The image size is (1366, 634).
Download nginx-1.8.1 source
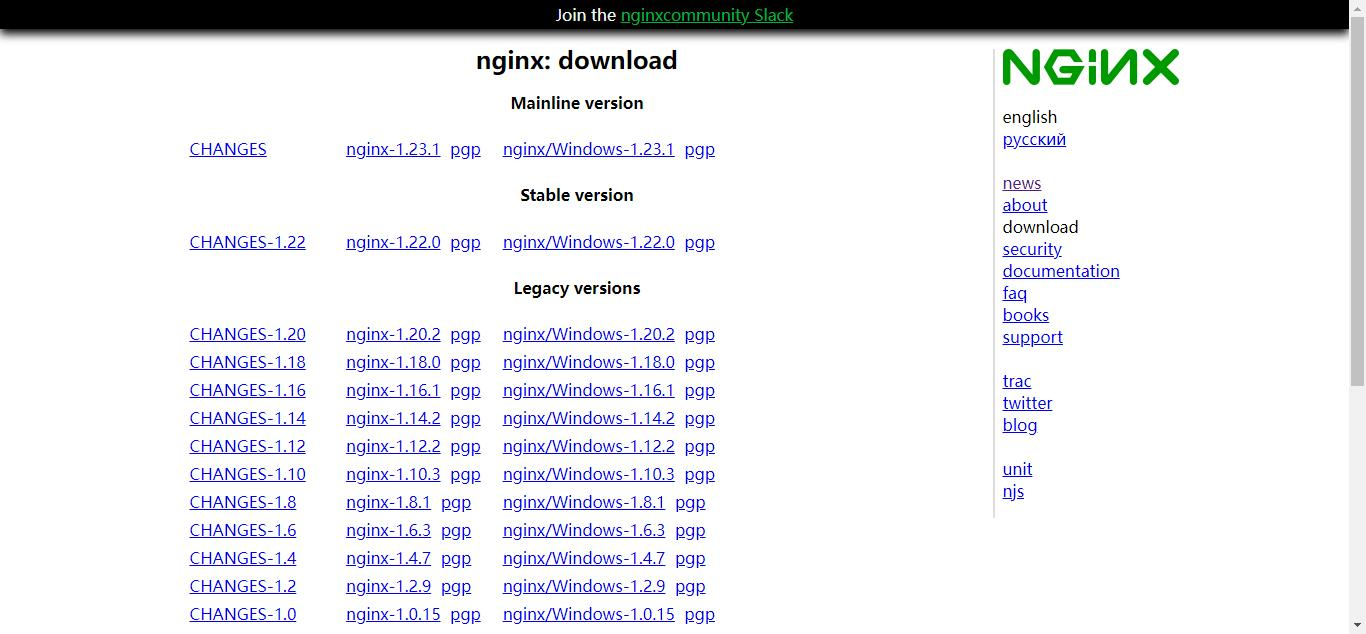[x=388, y=502]
